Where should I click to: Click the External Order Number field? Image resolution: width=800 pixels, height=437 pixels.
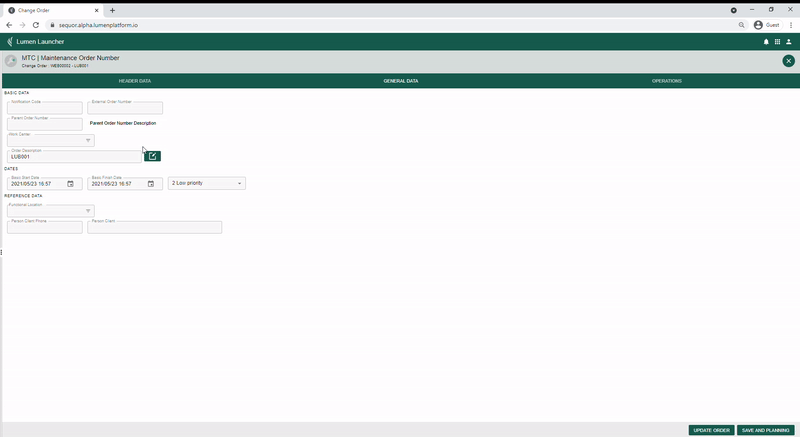click(x=125, y=108)
